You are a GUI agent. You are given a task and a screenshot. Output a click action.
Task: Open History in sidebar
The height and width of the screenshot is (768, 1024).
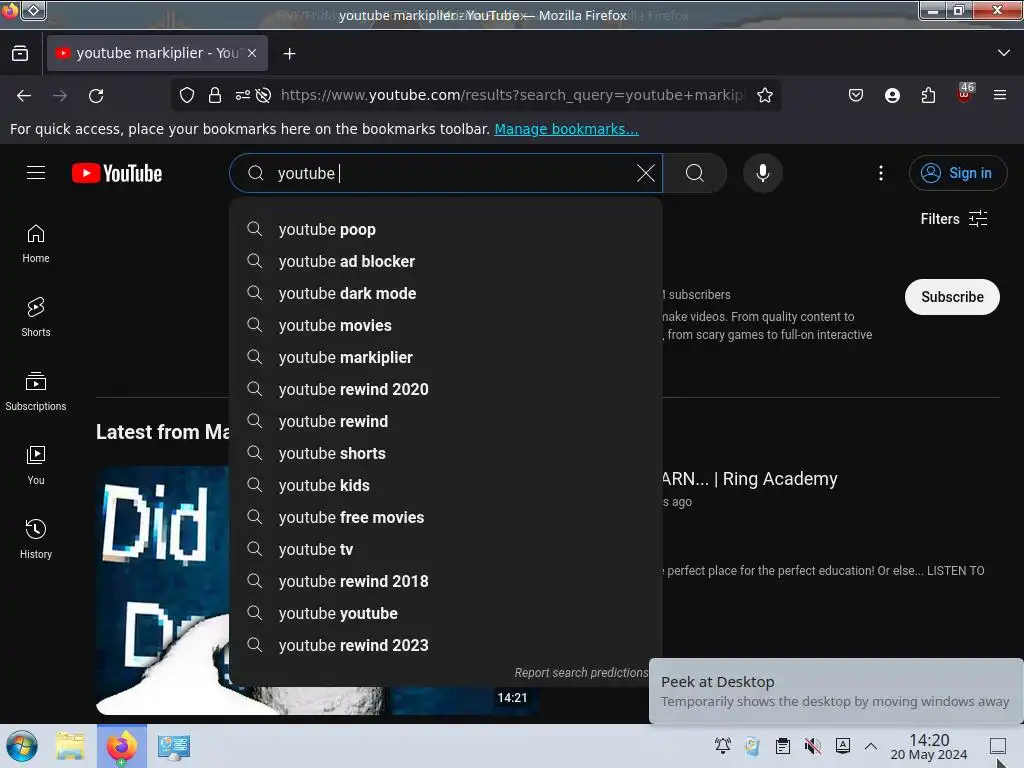[x=36, y=539]
